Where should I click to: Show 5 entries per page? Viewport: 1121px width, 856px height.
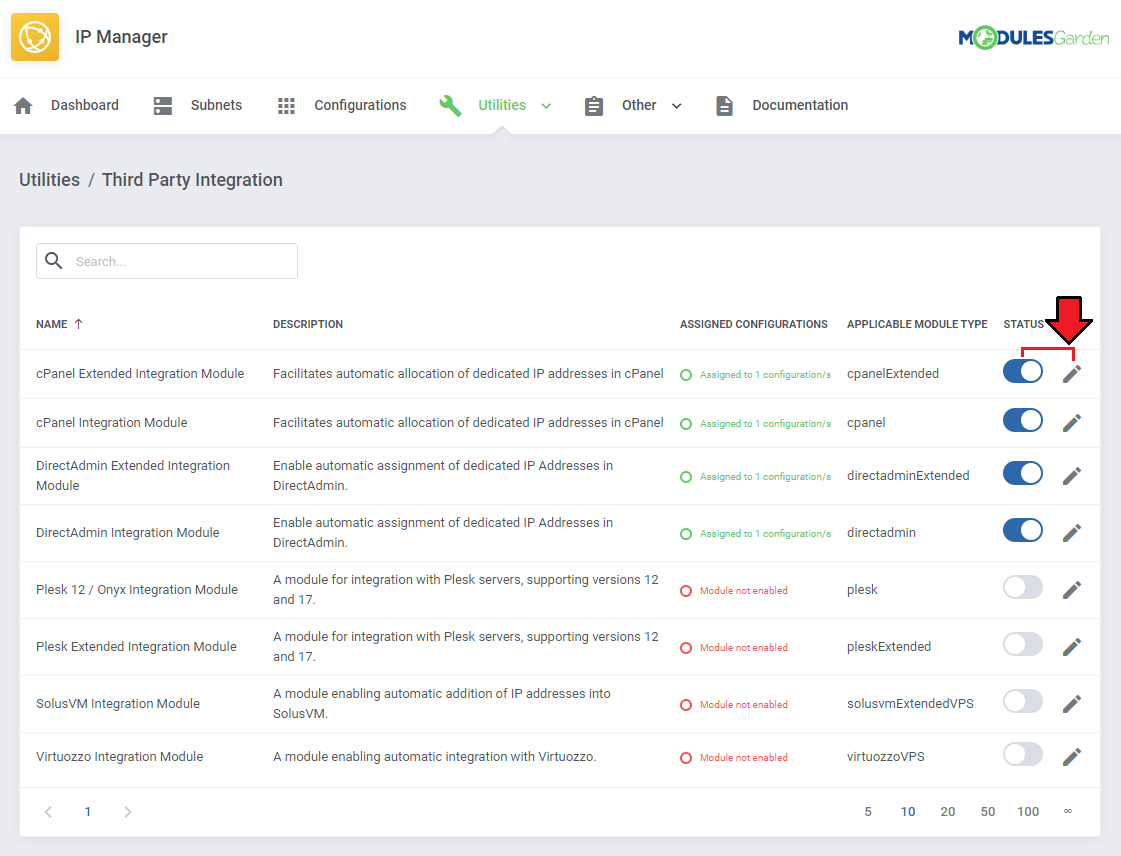868,812
